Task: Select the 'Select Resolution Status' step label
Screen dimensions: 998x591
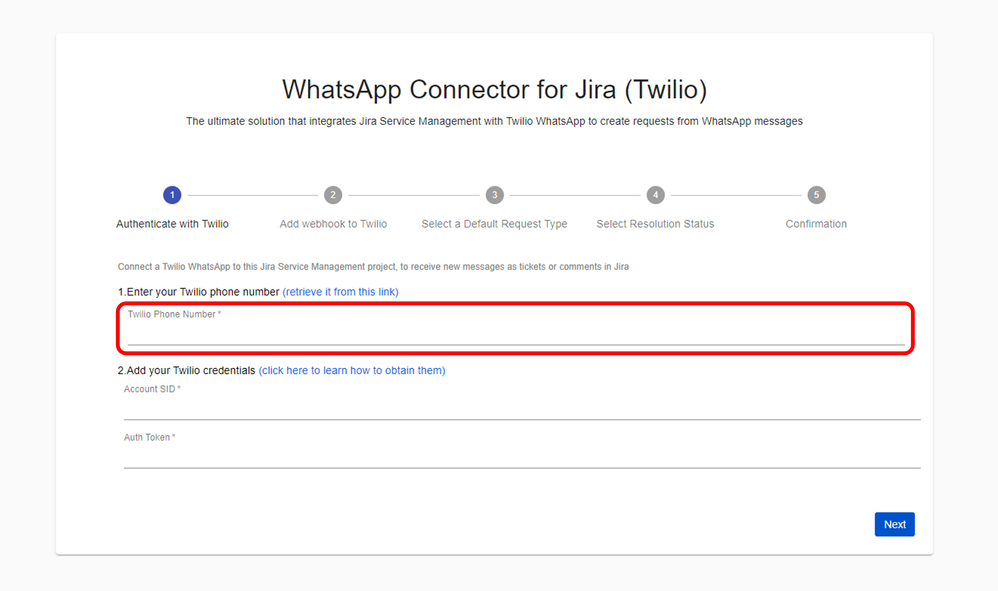Action: 656,224
